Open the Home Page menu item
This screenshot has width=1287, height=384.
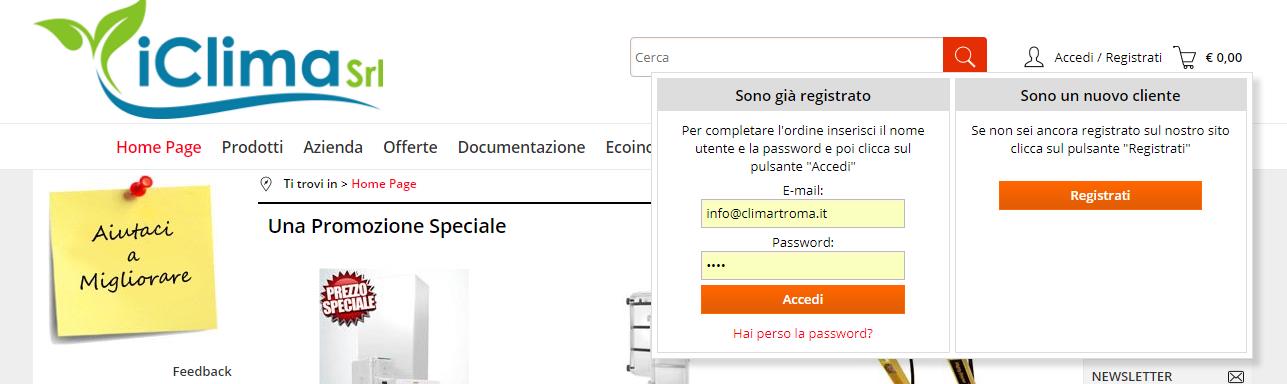point(159,147)
